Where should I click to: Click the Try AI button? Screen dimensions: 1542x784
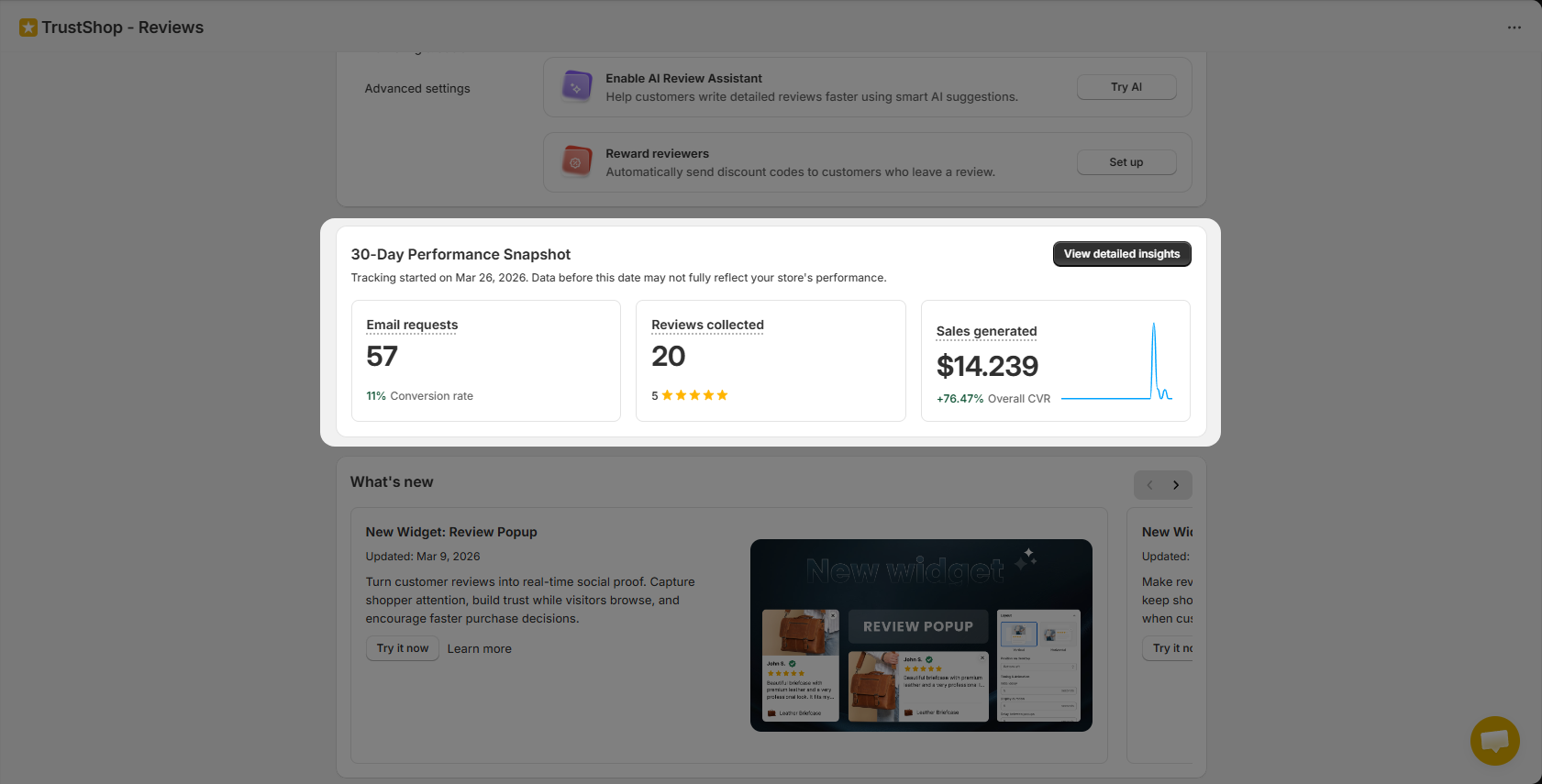1126,87
